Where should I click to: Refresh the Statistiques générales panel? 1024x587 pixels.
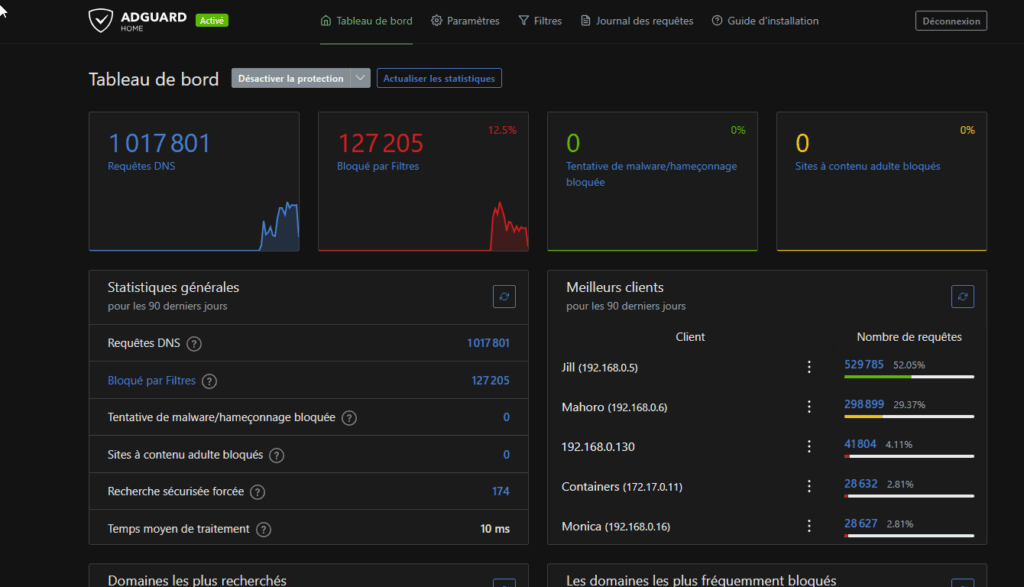coord(504,296)
